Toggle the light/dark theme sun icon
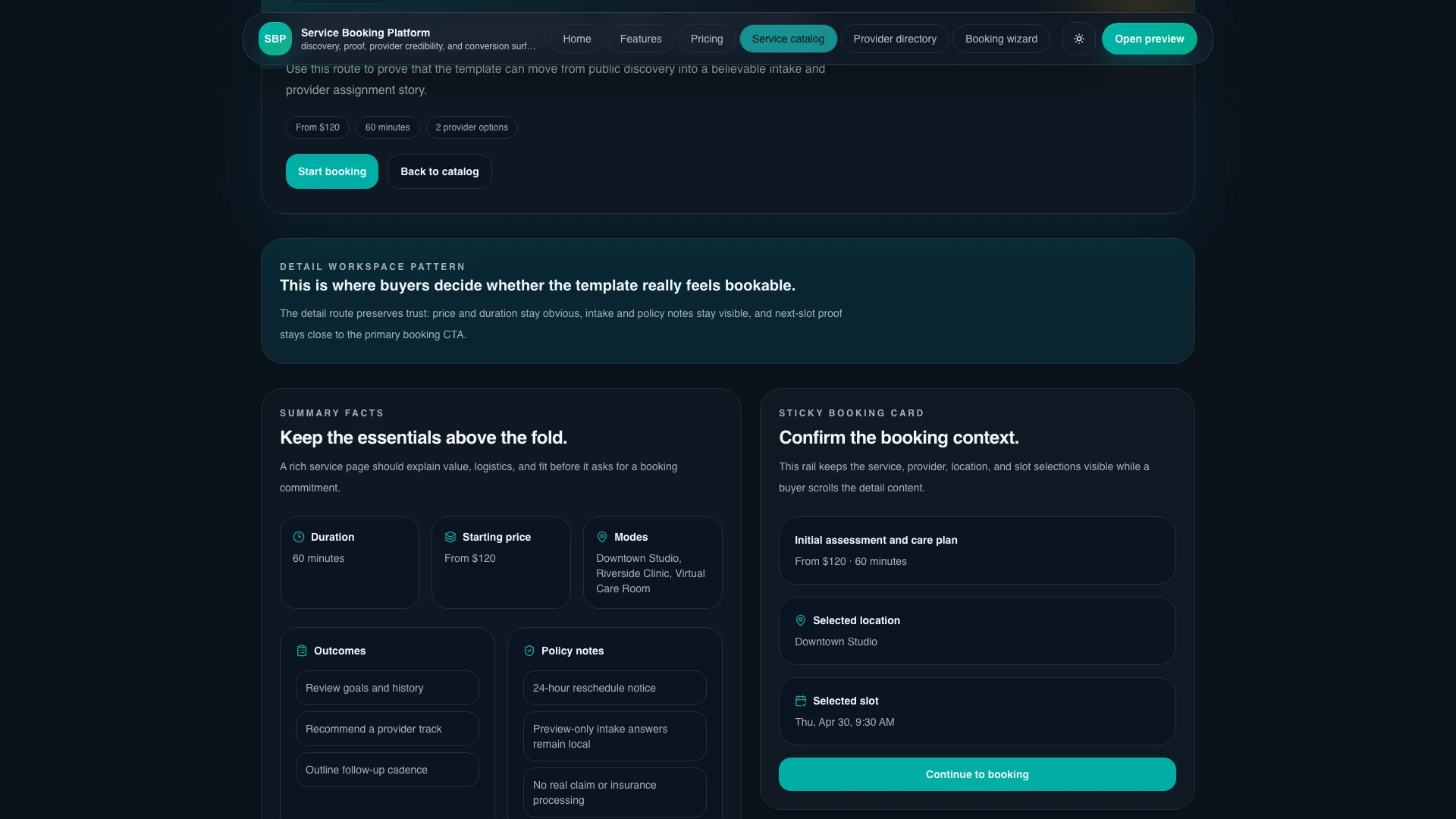The width and height of the screenshot is (1456, 819). point(1078,39)
